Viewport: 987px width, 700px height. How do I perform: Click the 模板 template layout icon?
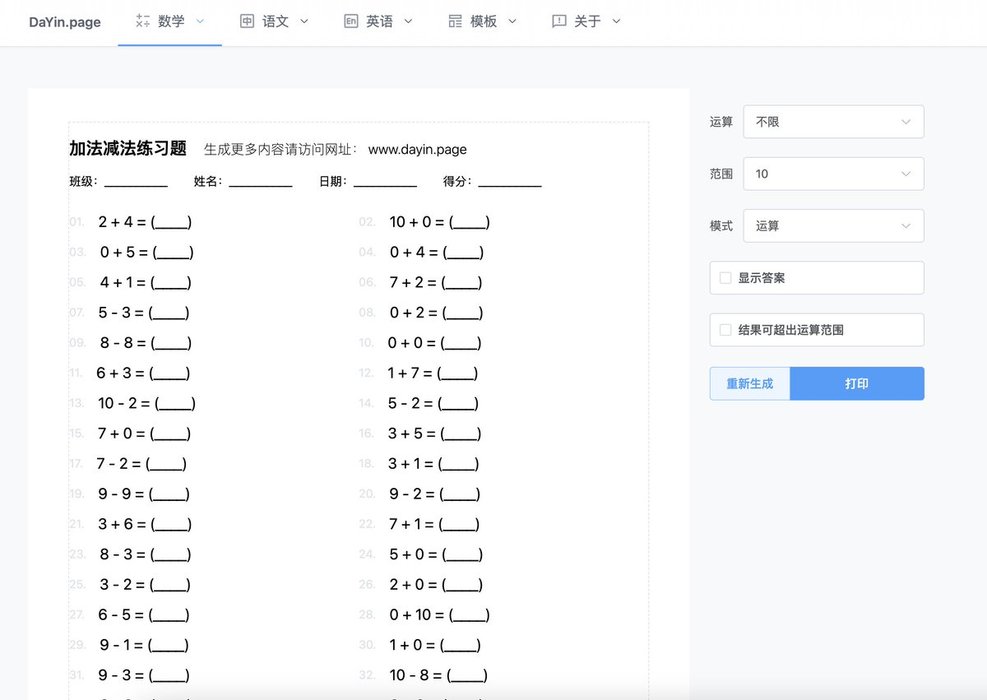(455, 21)
